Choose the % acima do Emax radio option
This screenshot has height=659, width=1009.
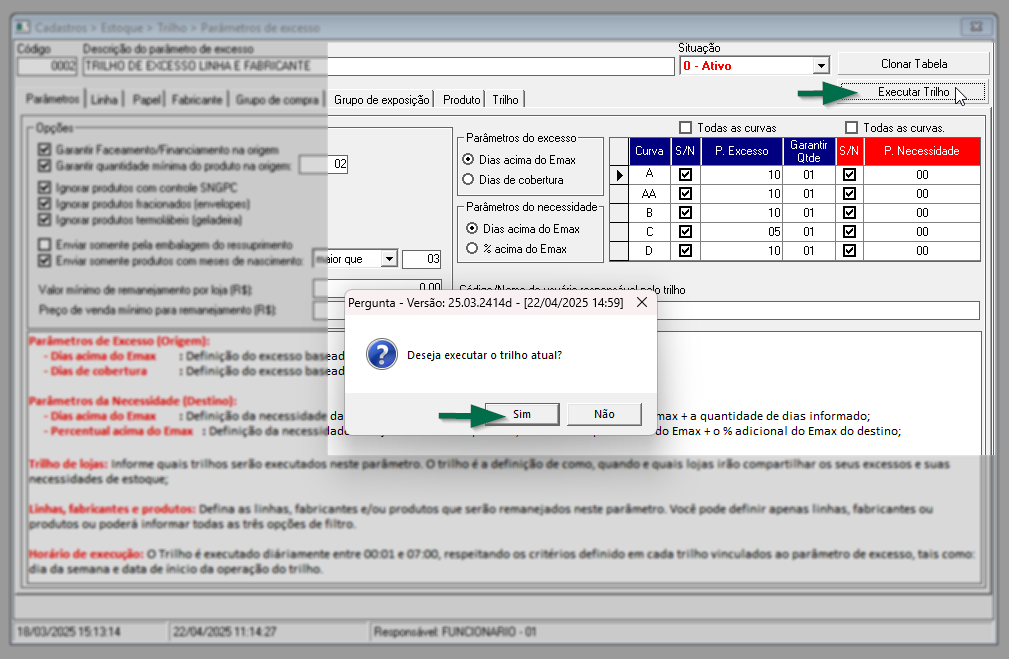(472, 248)
